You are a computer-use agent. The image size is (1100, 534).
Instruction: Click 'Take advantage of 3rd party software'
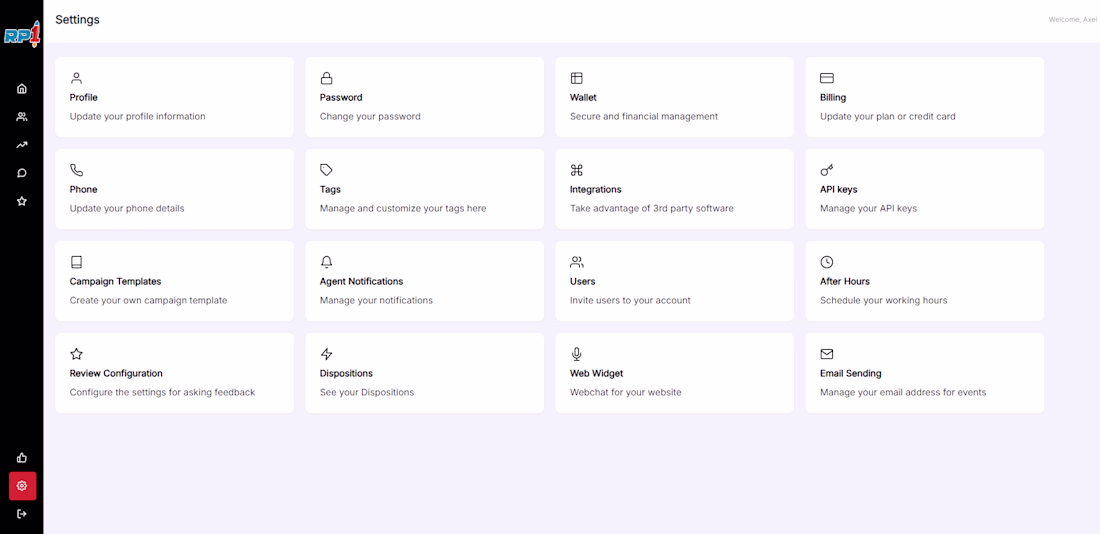[652, 208]
